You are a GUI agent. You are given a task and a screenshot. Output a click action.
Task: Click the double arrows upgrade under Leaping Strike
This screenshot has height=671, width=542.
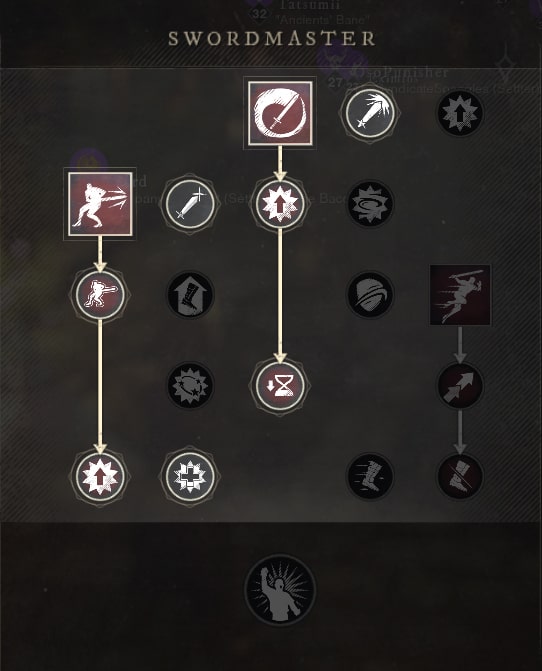point(460,386)
